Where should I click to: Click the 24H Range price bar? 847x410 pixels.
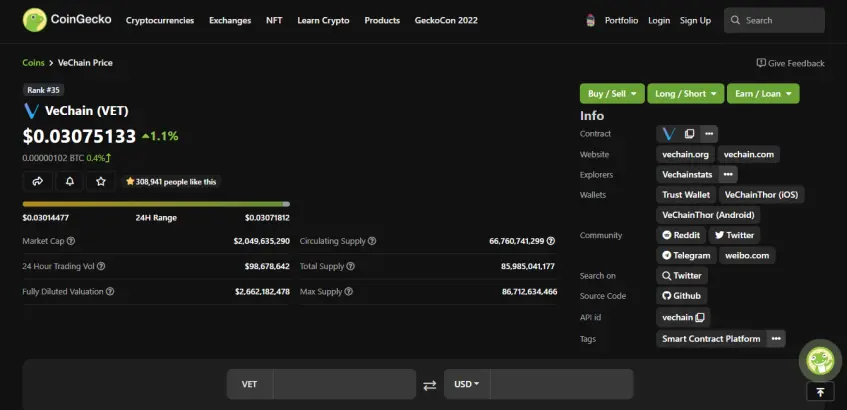click(156, 204)
